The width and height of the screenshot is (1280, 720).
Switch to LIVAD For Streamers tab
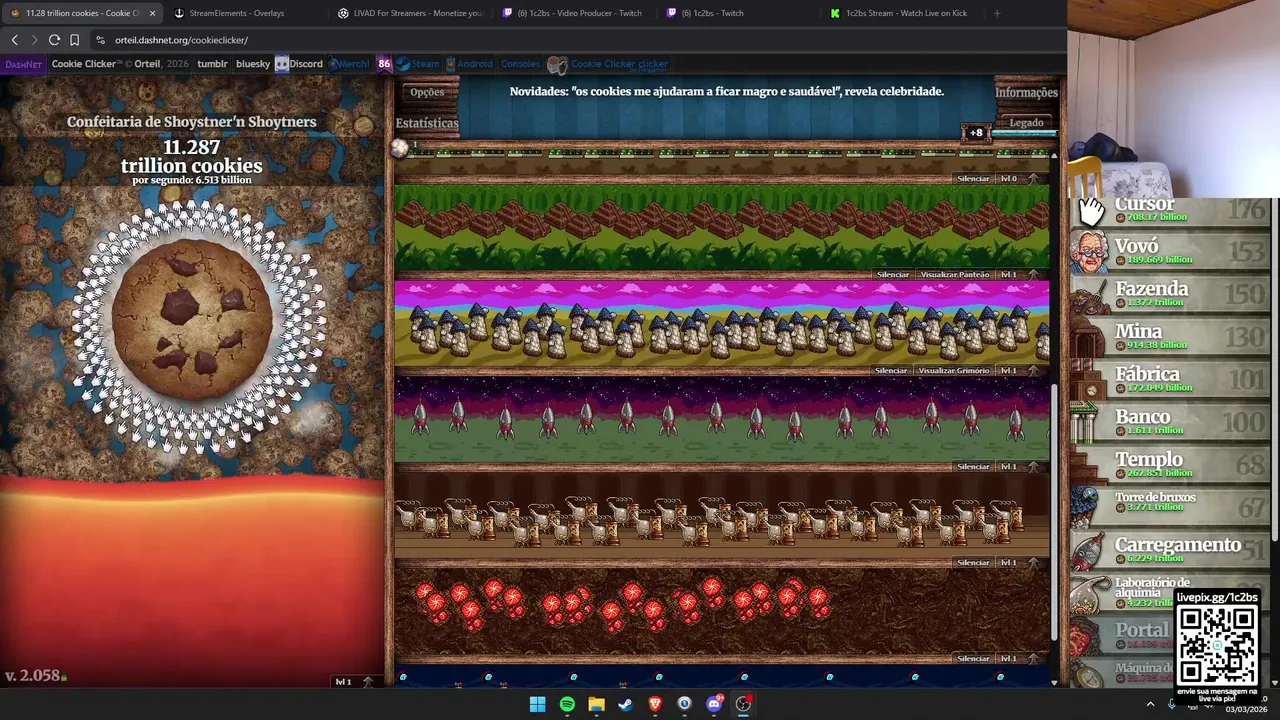tap(410, 13)
